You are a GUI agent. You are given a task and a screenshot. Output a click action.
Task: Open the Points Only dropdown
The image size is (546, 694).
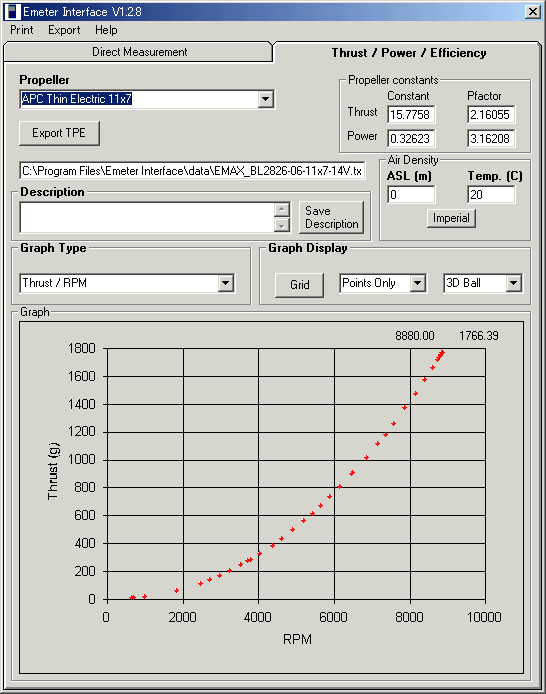[383, 283]
